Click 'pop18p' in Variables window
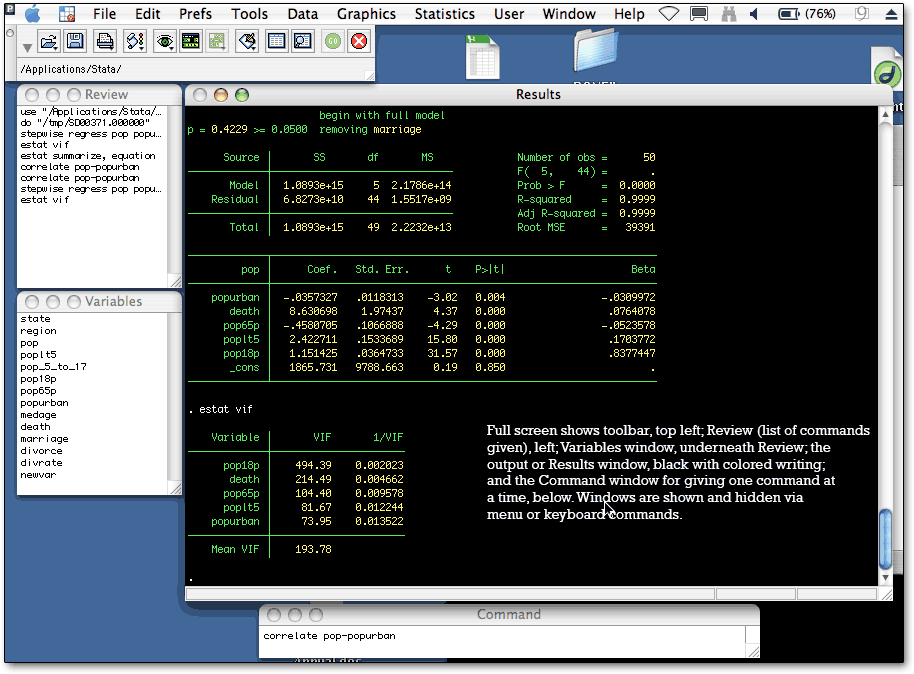The image size is (914, 674). coord(38,379)
